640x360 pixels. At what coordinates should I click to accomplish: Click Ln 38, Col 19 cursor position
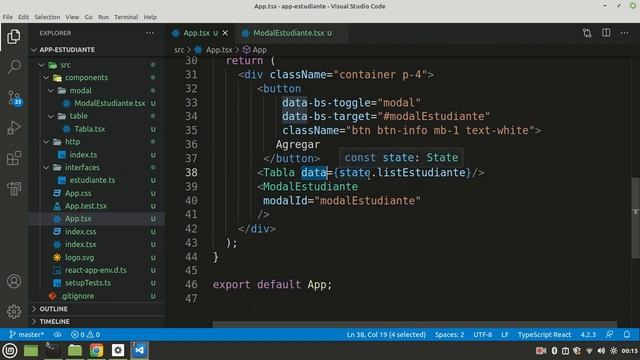pyautogui.click(x=386, y=335)
